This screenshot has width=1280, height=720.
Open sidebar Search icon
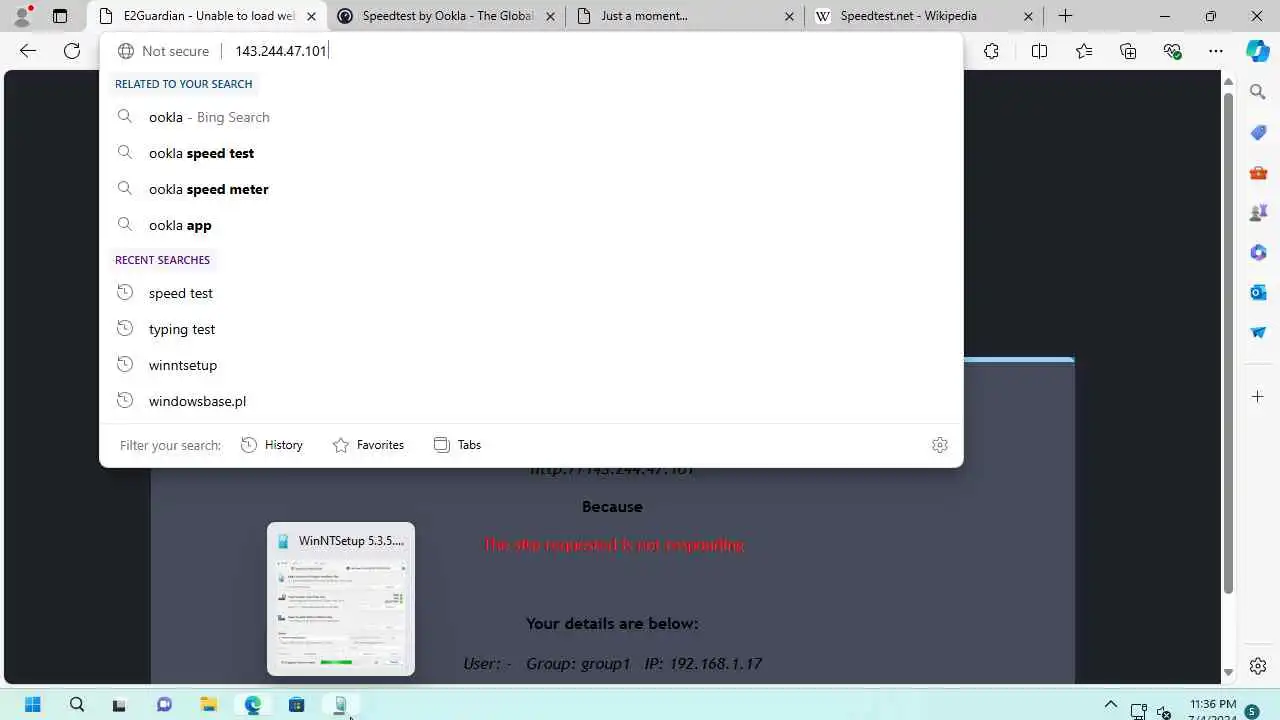click(x=1258, y=92)
